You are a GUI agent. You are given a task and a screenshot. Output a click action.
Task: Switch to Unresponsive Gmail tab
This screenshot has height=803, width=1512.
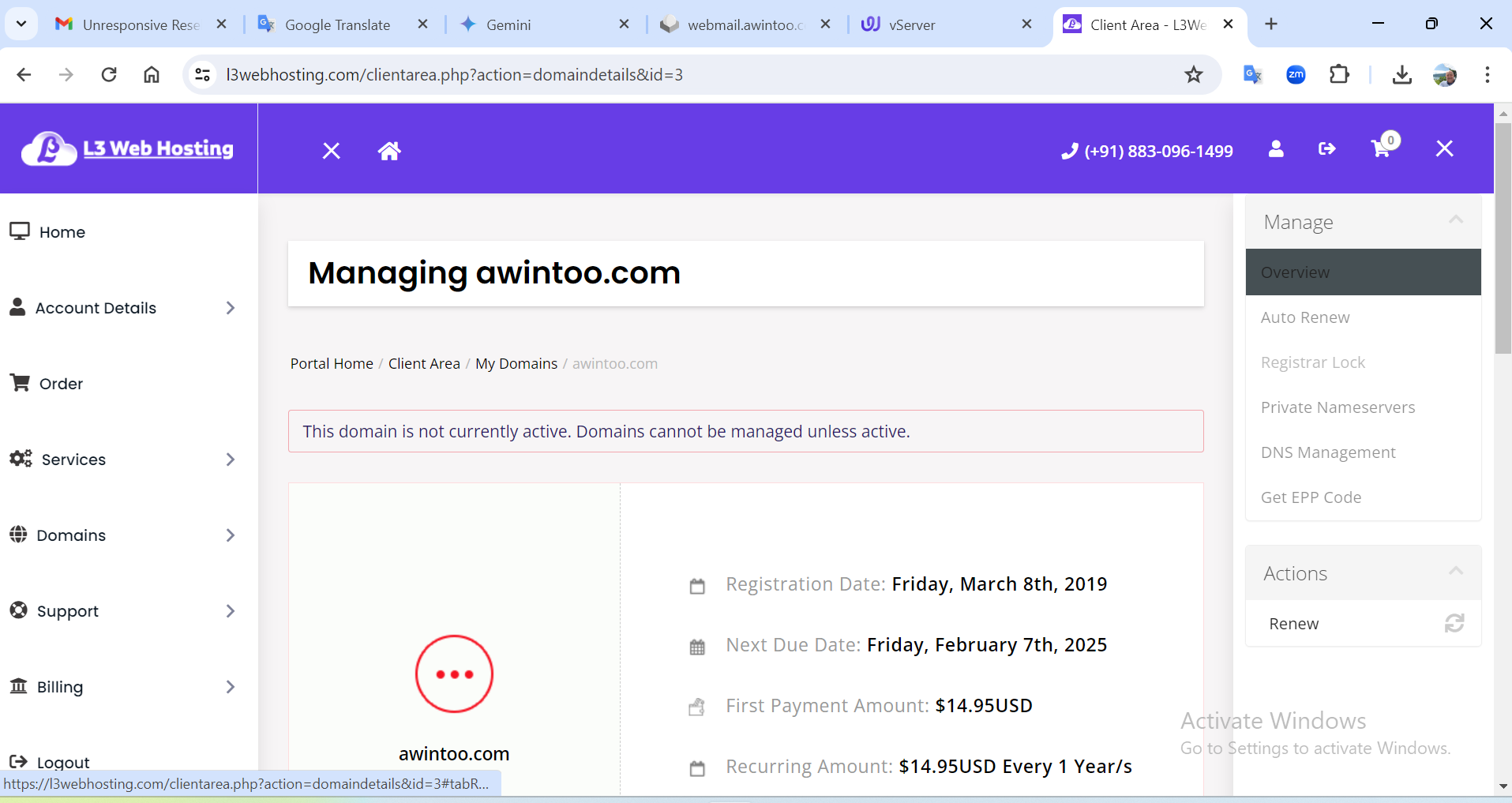point(141,24)
